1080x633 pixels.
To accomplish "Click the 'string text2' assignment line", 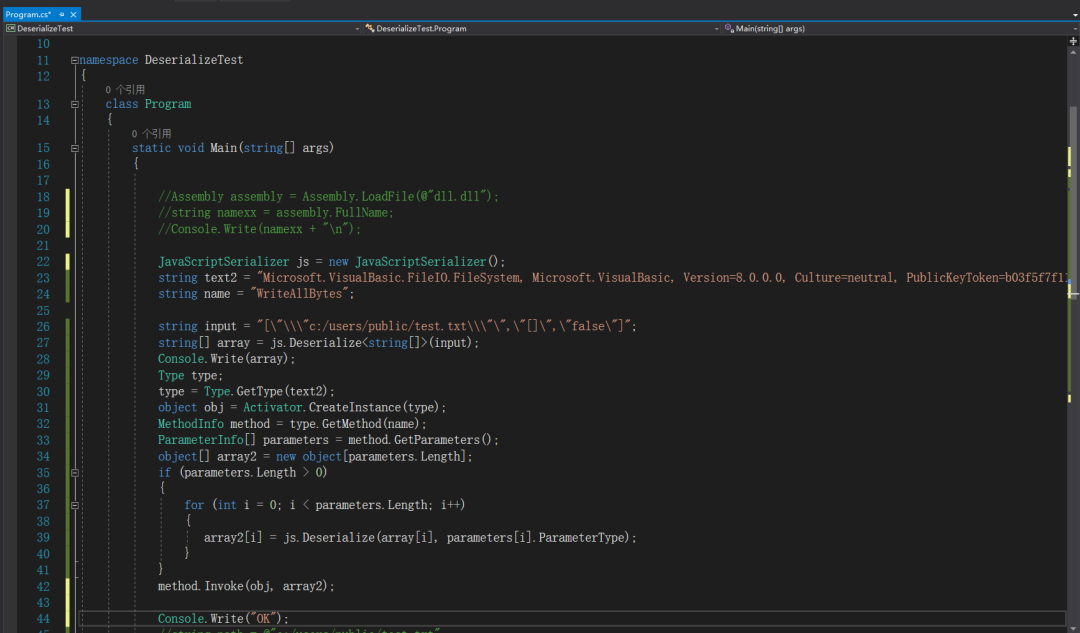I will click(612, 278).
